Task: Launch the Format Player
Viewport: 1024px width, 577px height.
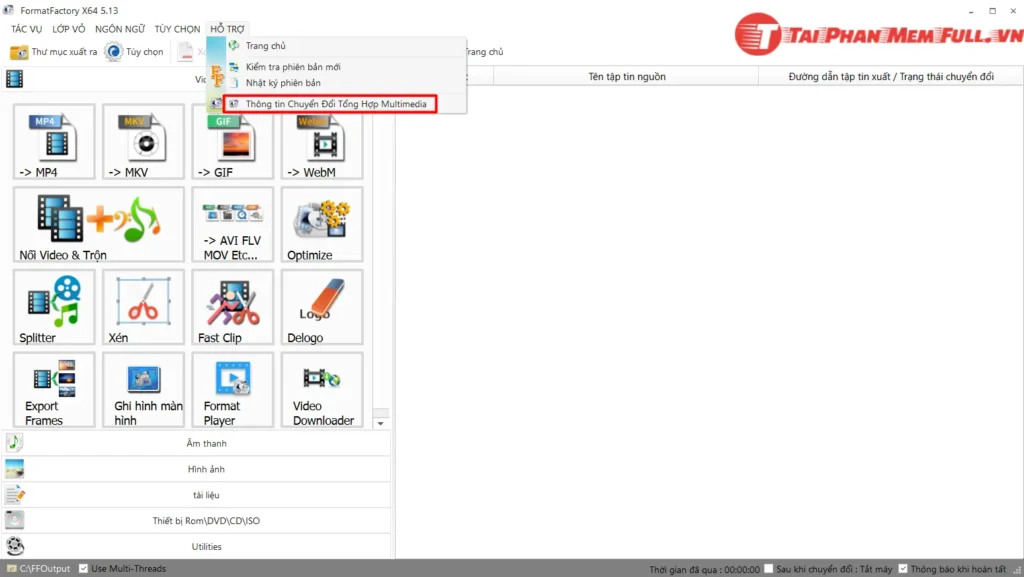Action: (232, 389)
